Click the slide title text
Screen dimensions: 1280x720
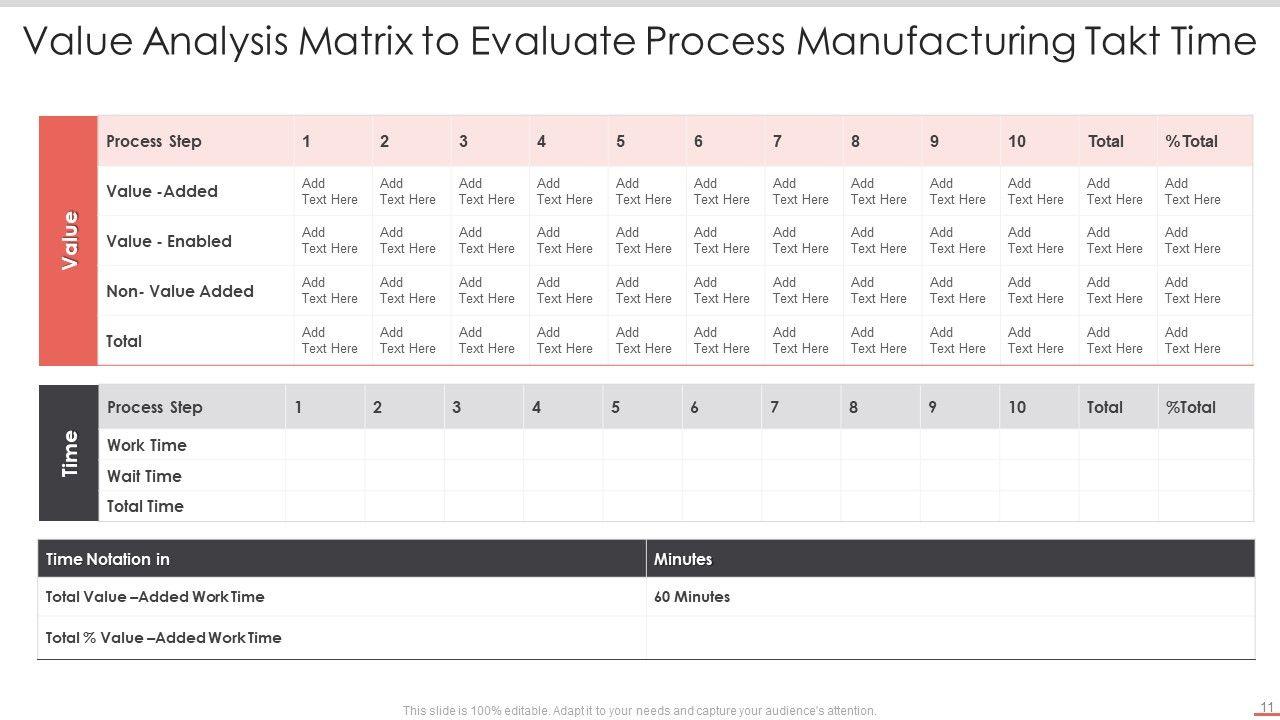point(639,42)
